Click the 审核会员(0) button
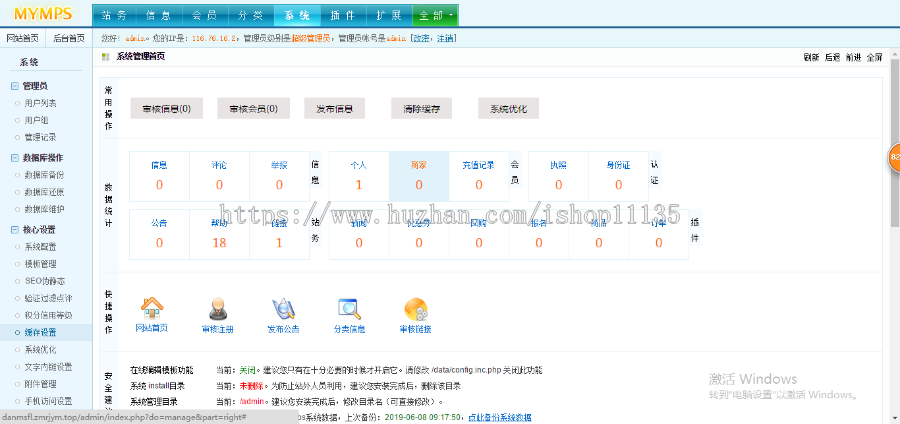 pos(253,108)
